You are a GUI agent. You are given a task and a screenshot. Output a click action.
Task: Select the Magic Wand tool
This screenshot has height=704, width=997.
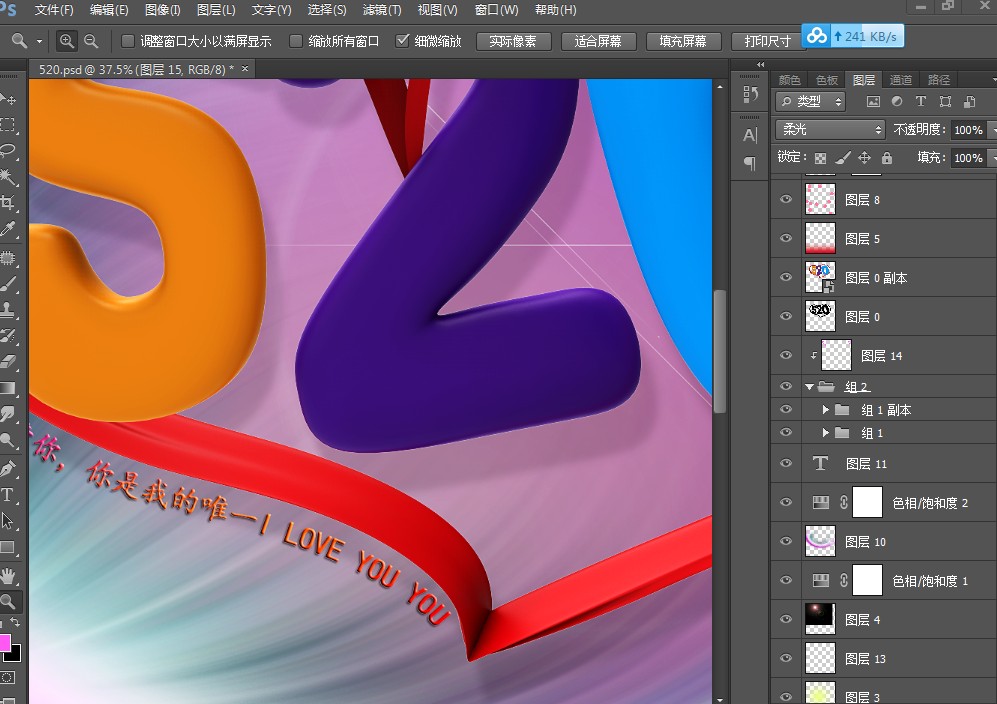(x=8, y=177)
